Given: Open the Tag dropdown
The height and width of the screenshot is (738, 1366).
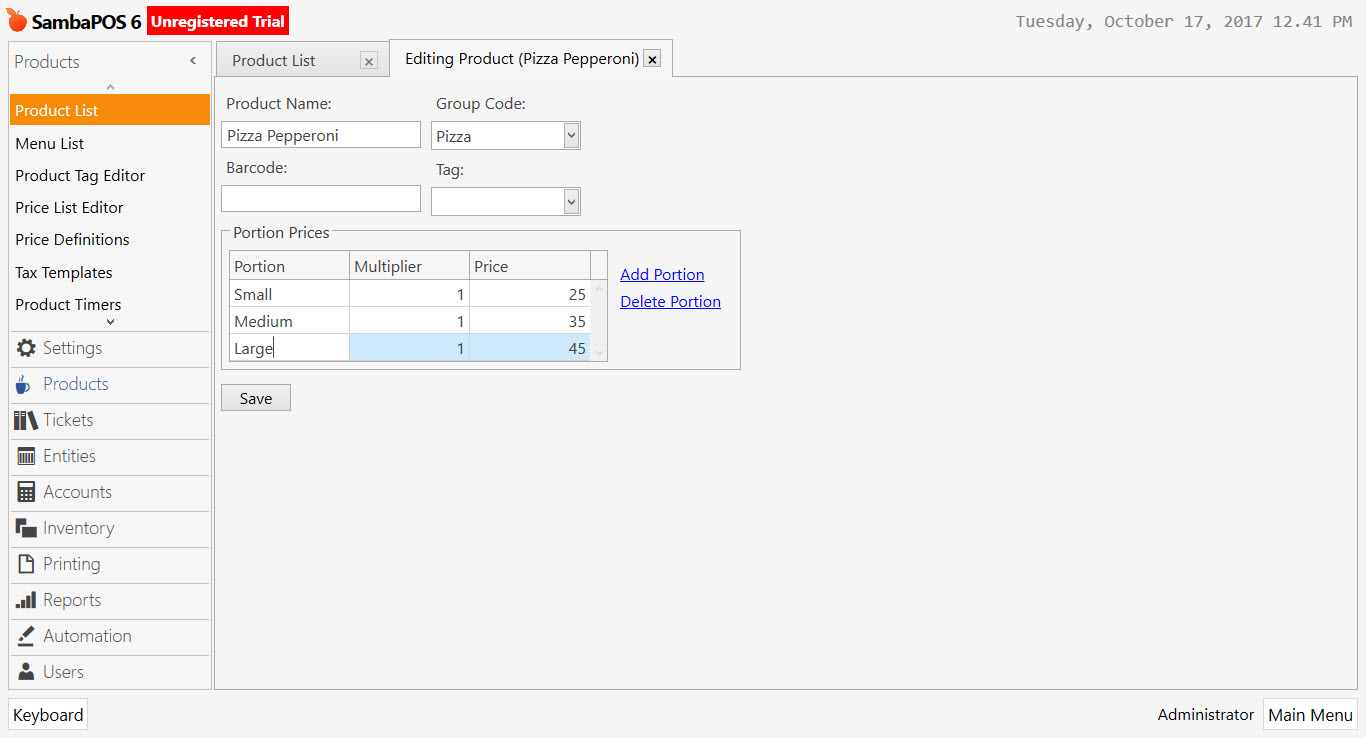Looking at the screenshot, I should pos(570,200).
